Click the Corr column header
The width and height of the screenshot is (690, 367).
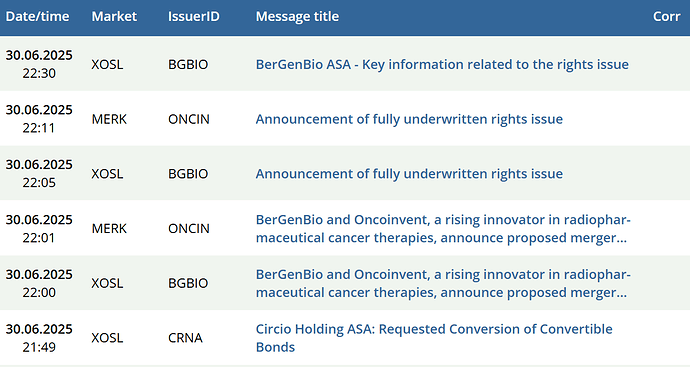(x=666, y=16)
